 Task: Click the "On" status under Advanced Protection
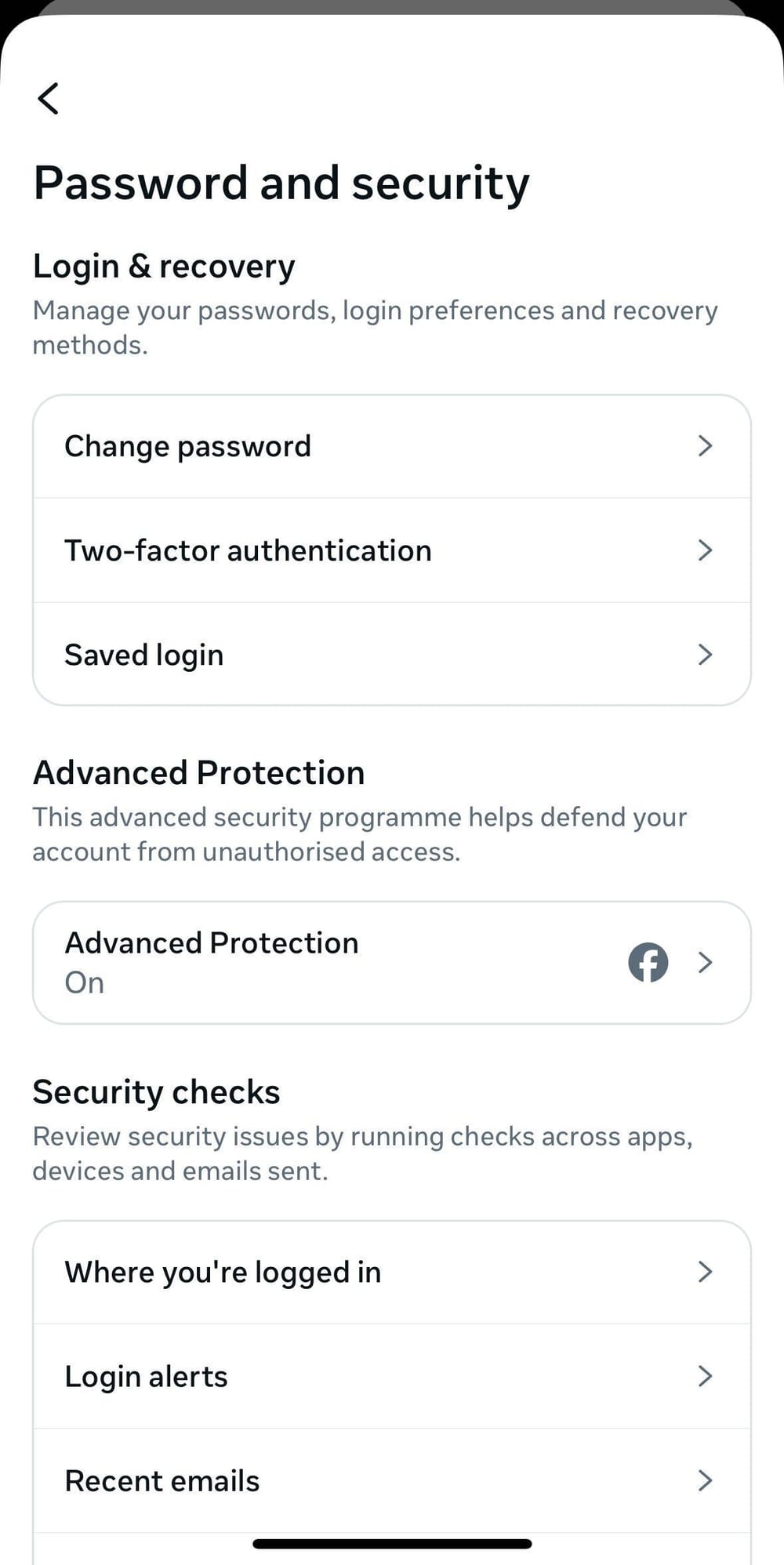coord(85,982)
